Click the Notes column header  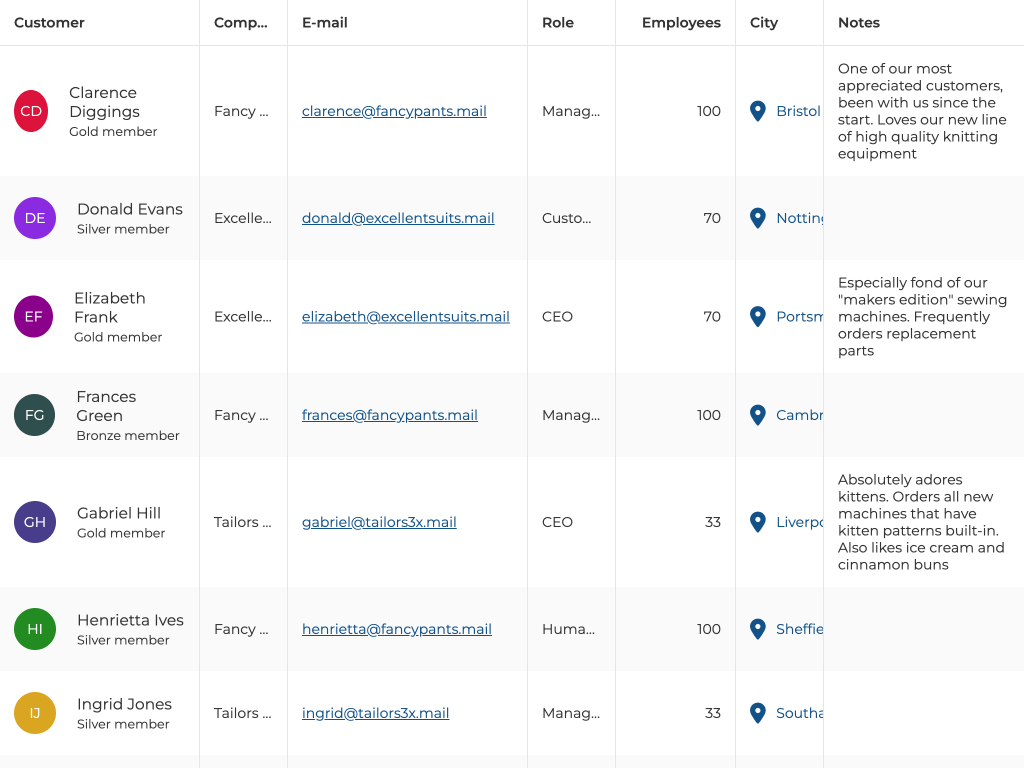pyautogui.click(x=859, y=23)
